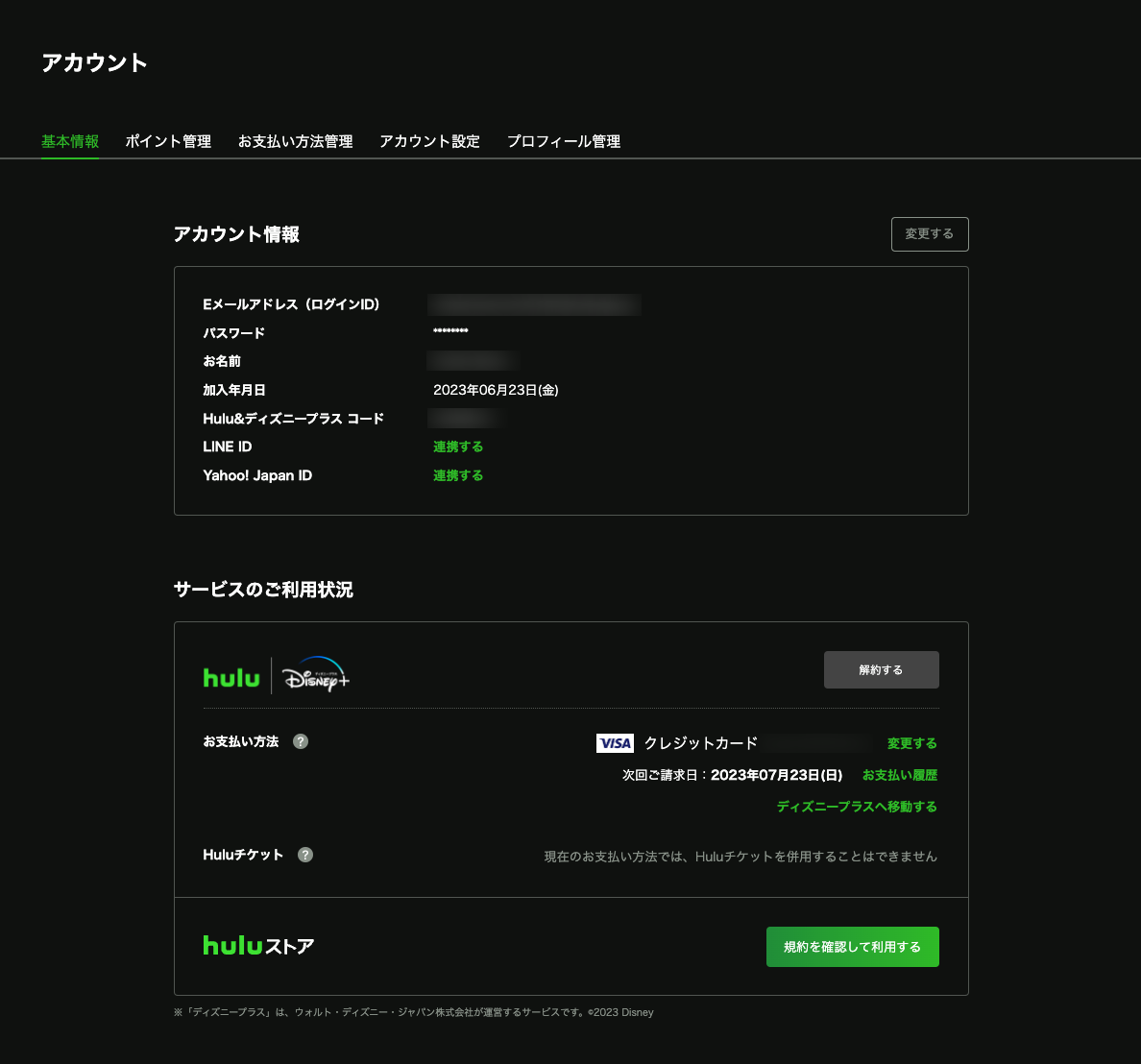
Task: Click the クレジットカード label
Action: [701, 743]
